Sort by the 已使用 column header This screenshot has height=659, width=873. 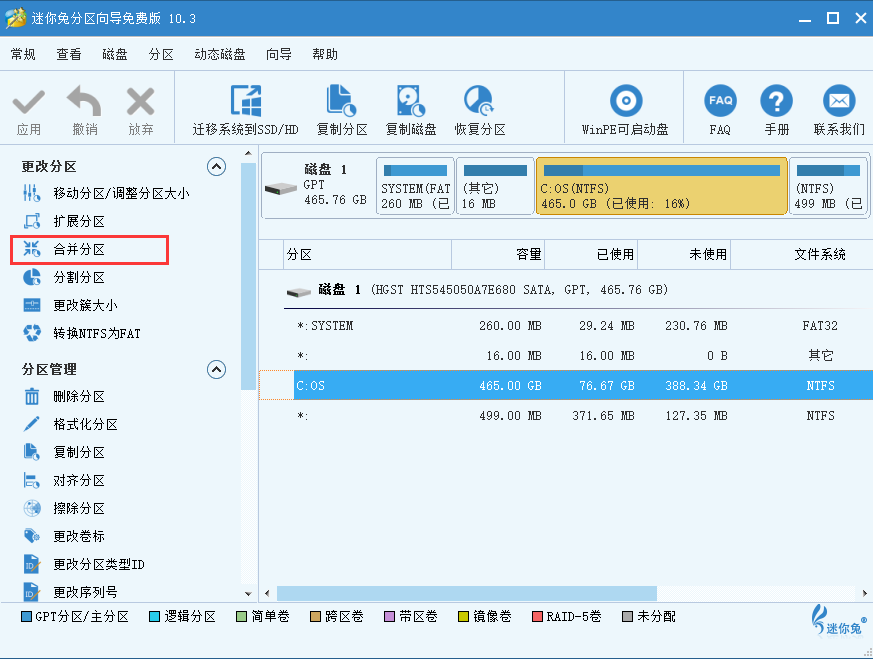(591, 254)
